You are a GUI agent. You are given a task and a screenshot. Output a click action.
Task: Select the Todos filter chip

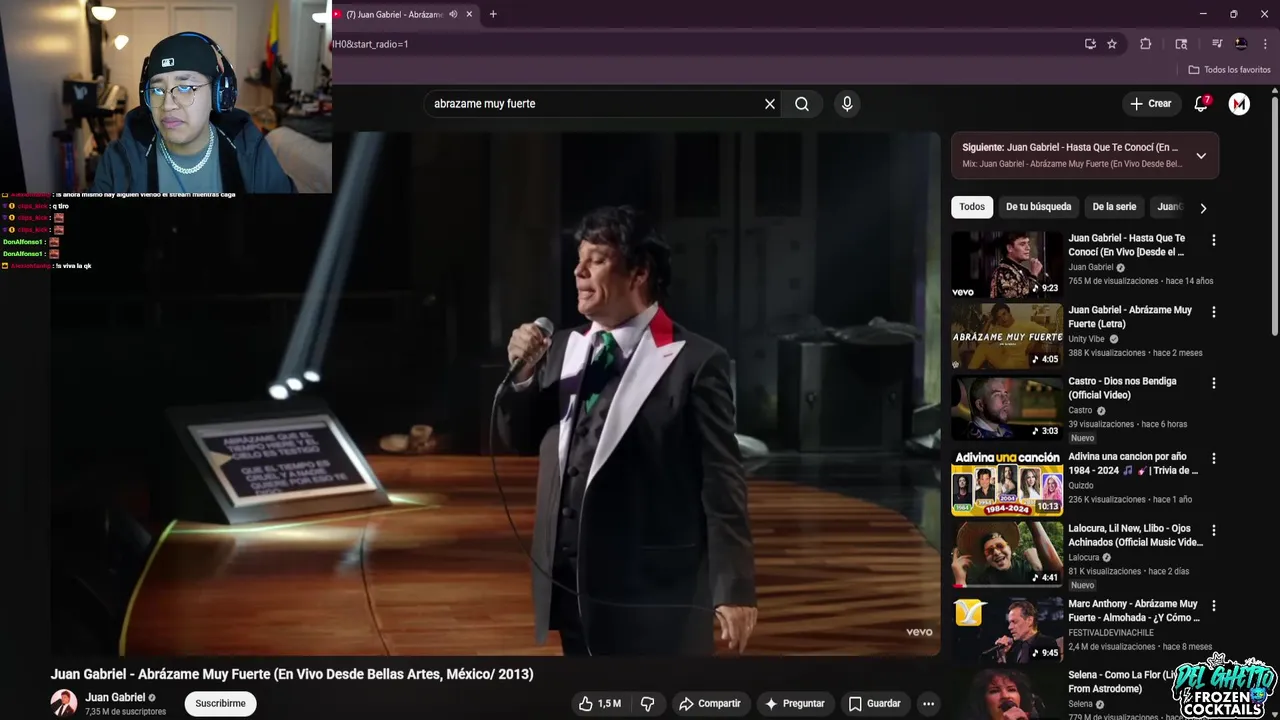[x=972, y=207]
